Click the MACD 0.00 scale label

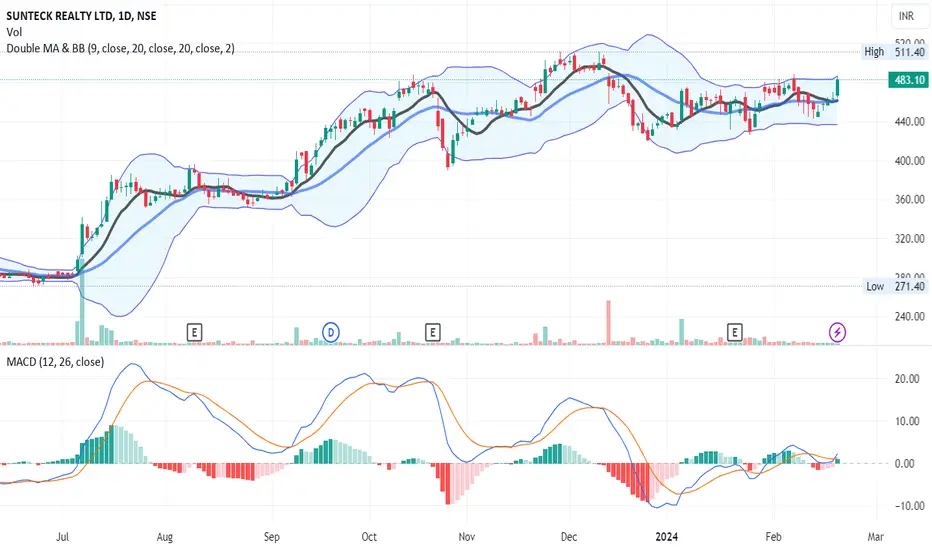coord(904,464)
